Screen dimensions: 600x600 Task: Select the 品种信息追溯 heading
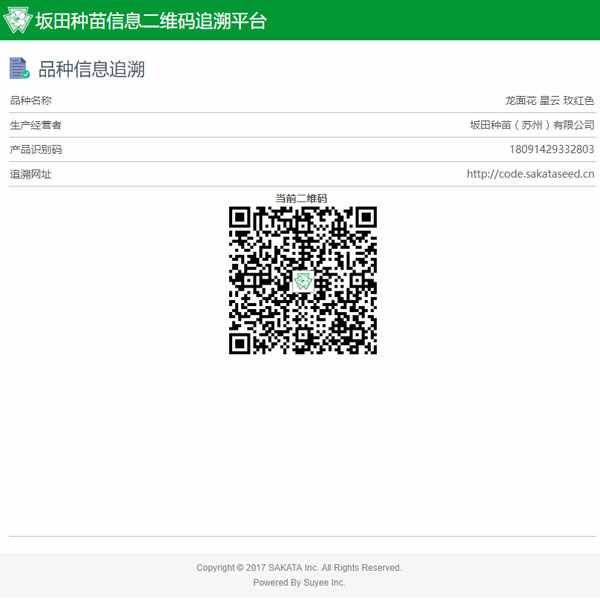(x=91, y=69)
